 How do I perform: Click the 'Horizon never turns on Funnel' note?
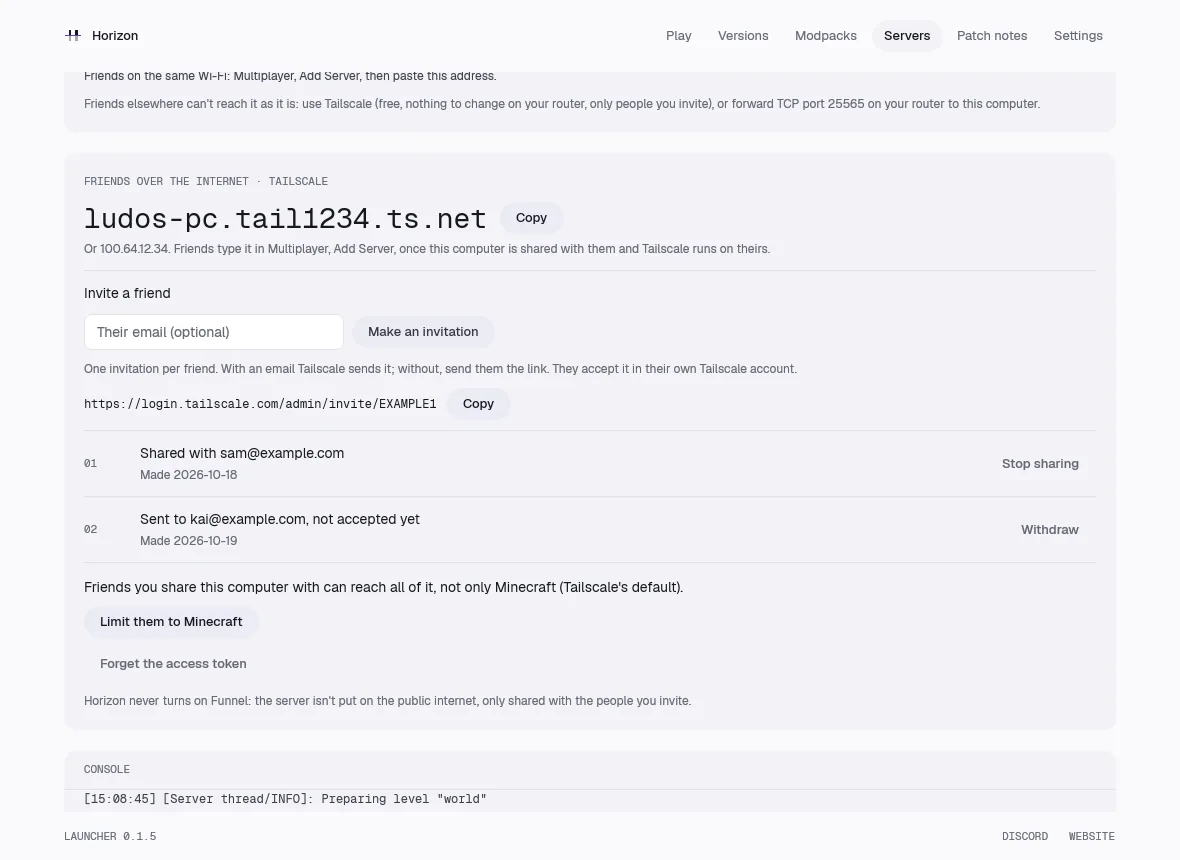pos(388,701)
